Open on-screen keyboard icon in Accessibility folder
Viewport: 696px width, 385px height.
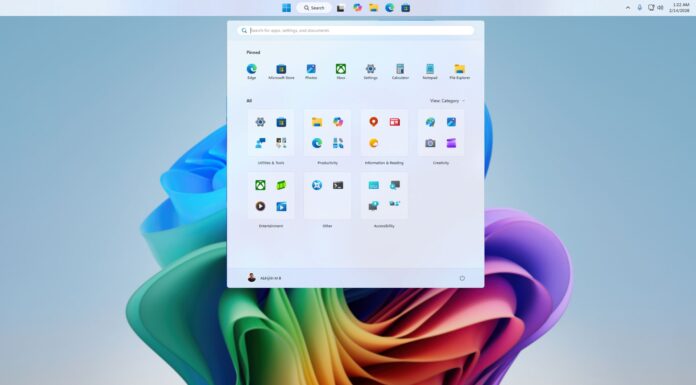374,185
